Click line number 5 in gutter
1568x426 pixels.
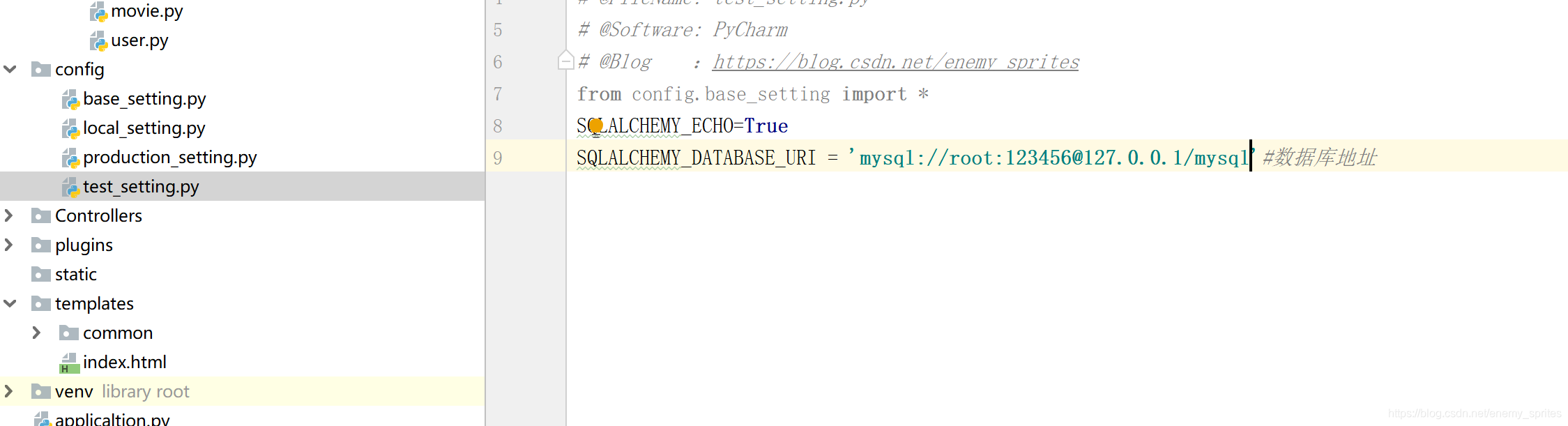click(x=498, y=30)
